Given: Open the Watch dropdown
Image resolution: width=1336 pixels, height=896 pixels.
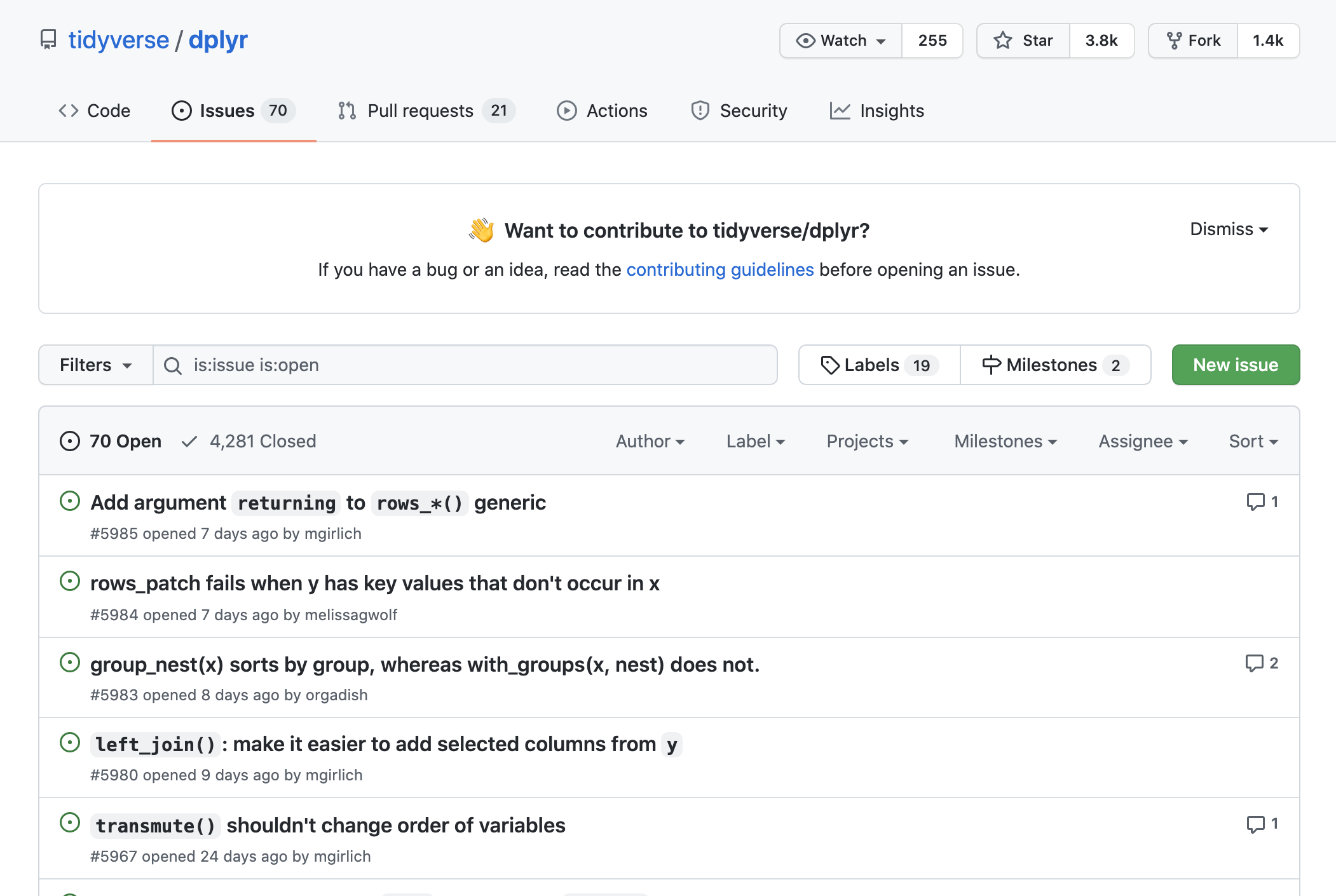Looking at the screenshot, I should (x=841, y=41).
